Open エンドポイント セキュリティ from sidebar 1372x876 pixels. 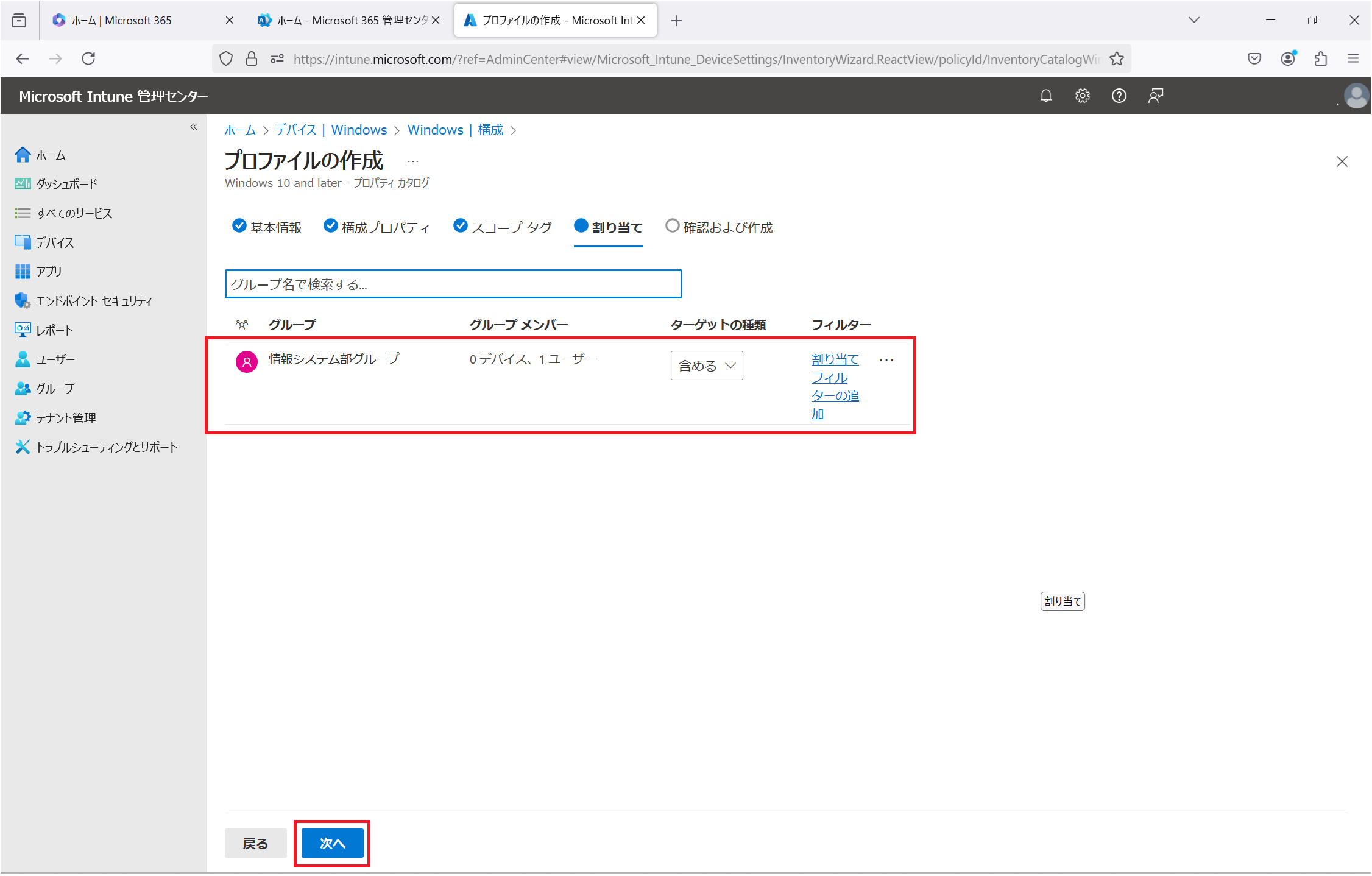[94, 300]
